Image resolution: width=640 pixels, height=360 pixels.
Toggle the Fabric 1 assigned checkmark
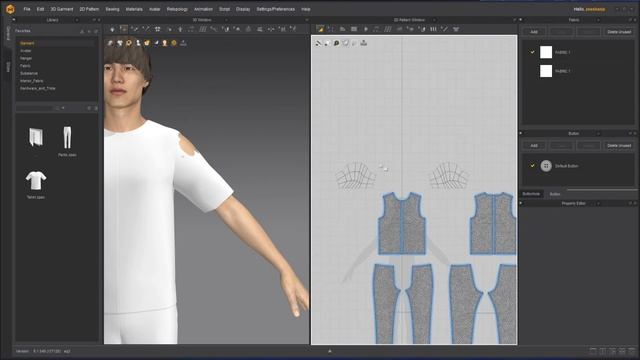532,52
